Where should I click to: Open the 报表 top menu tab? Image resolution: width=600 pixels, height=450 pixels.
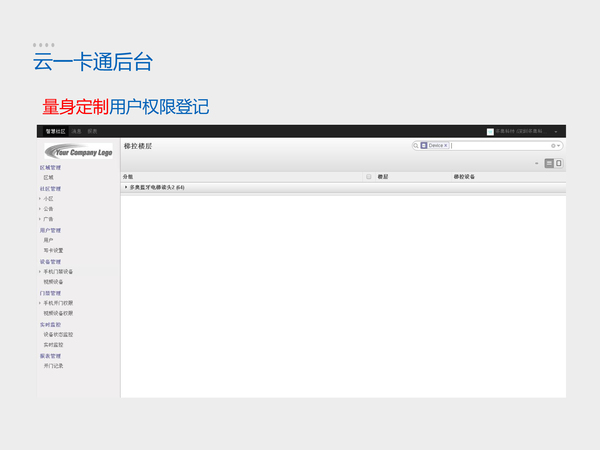click(92, 131)
